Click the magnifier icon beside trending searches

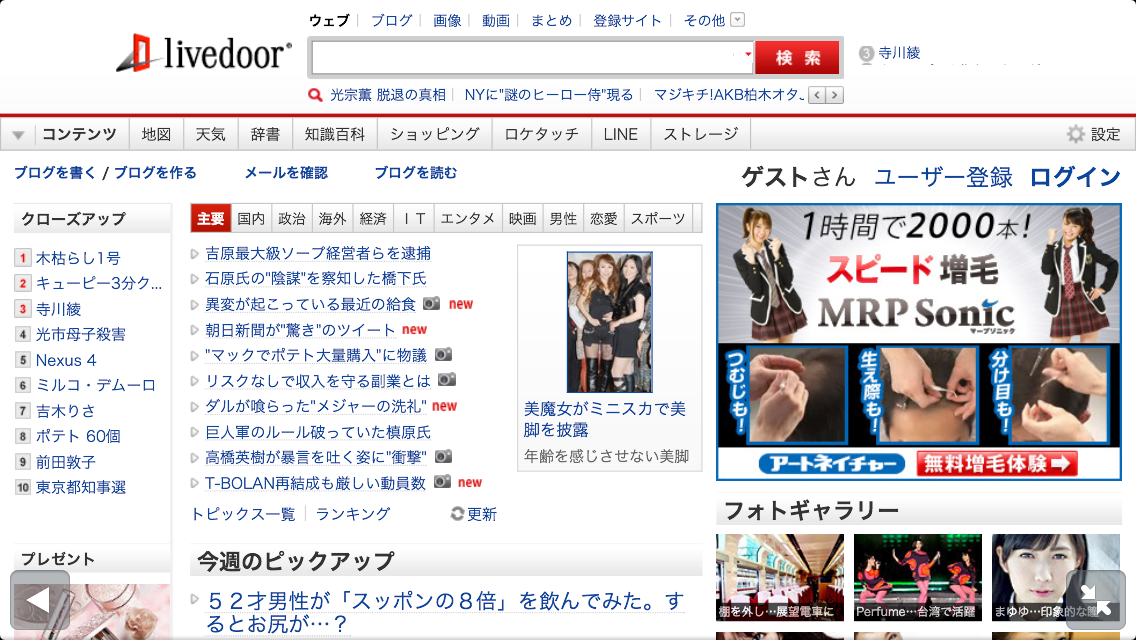click(x=315, y=95)
